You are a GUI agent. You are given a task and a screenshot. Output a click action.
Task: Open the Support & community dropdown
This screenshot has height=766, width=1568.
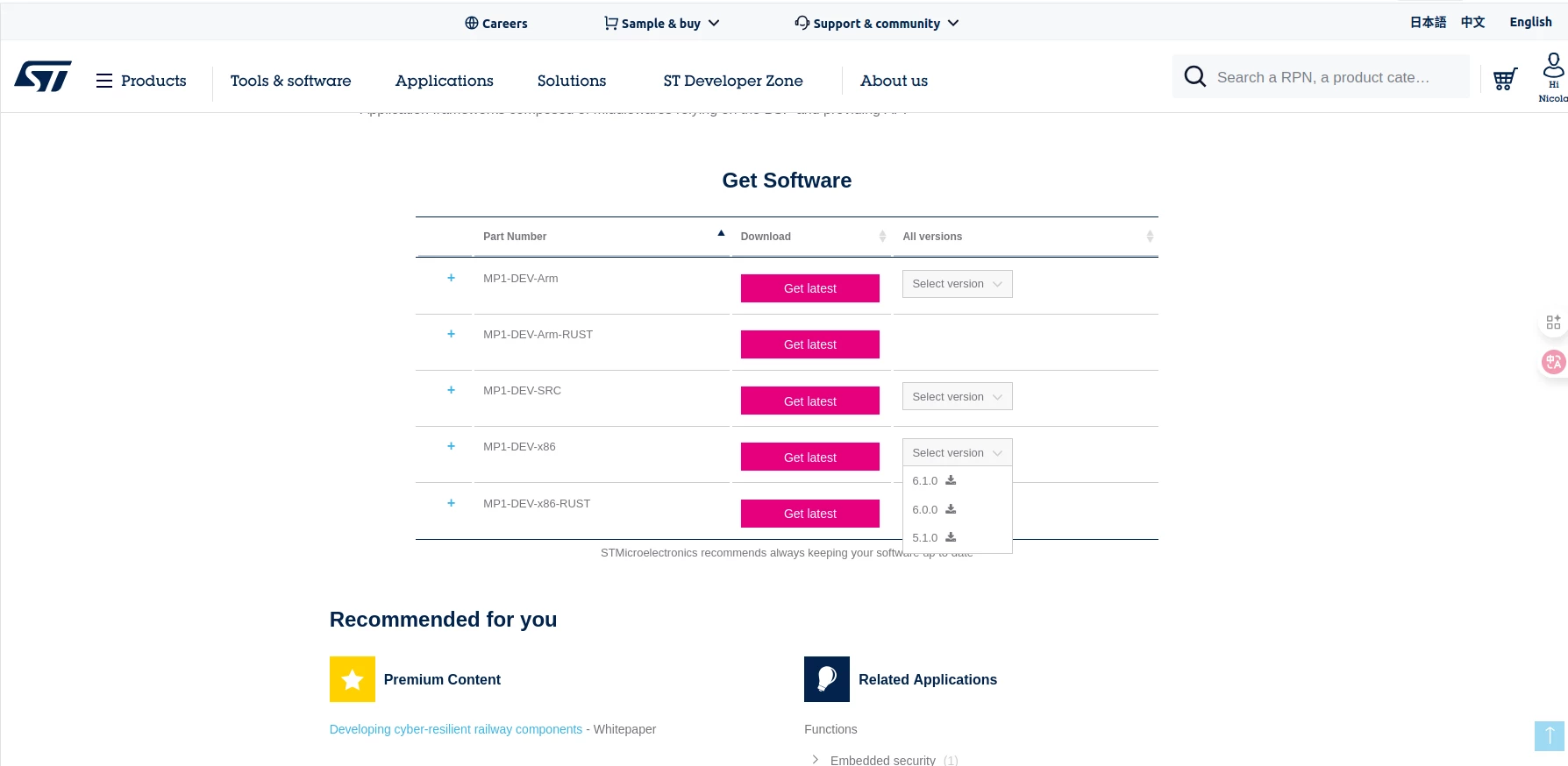[x=877, y=24]
